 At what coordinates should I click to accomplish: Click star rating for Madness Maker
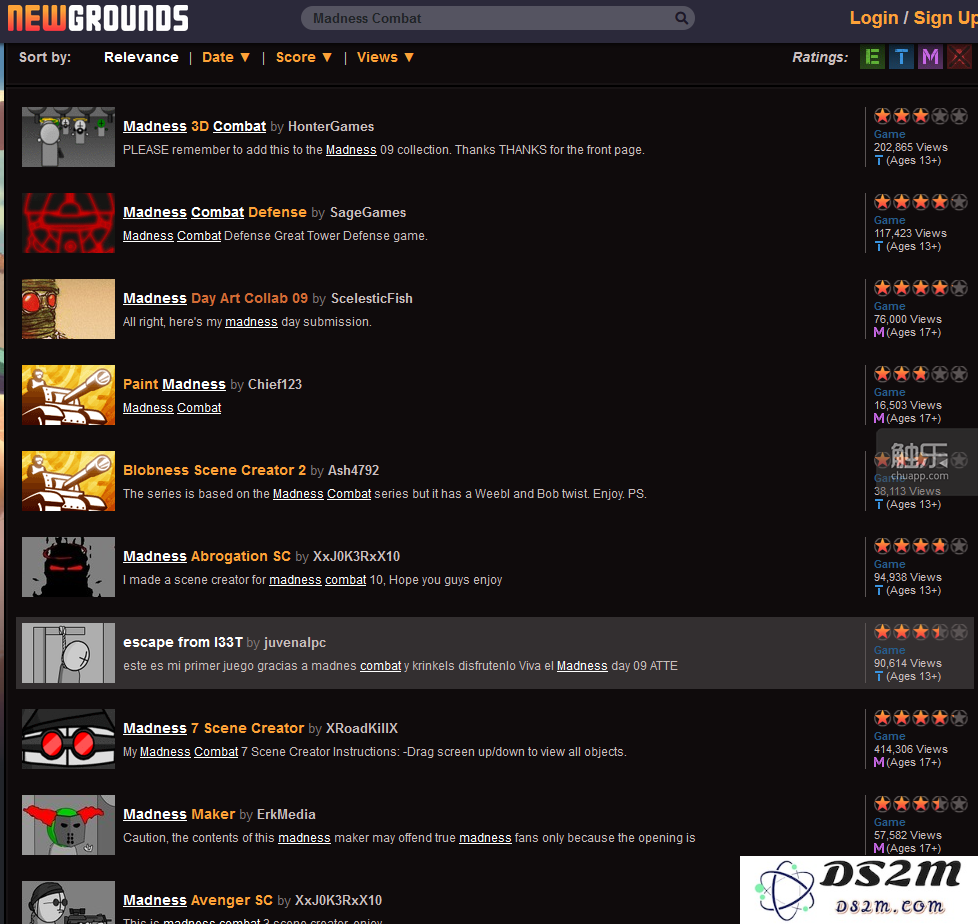click(921, 805)
